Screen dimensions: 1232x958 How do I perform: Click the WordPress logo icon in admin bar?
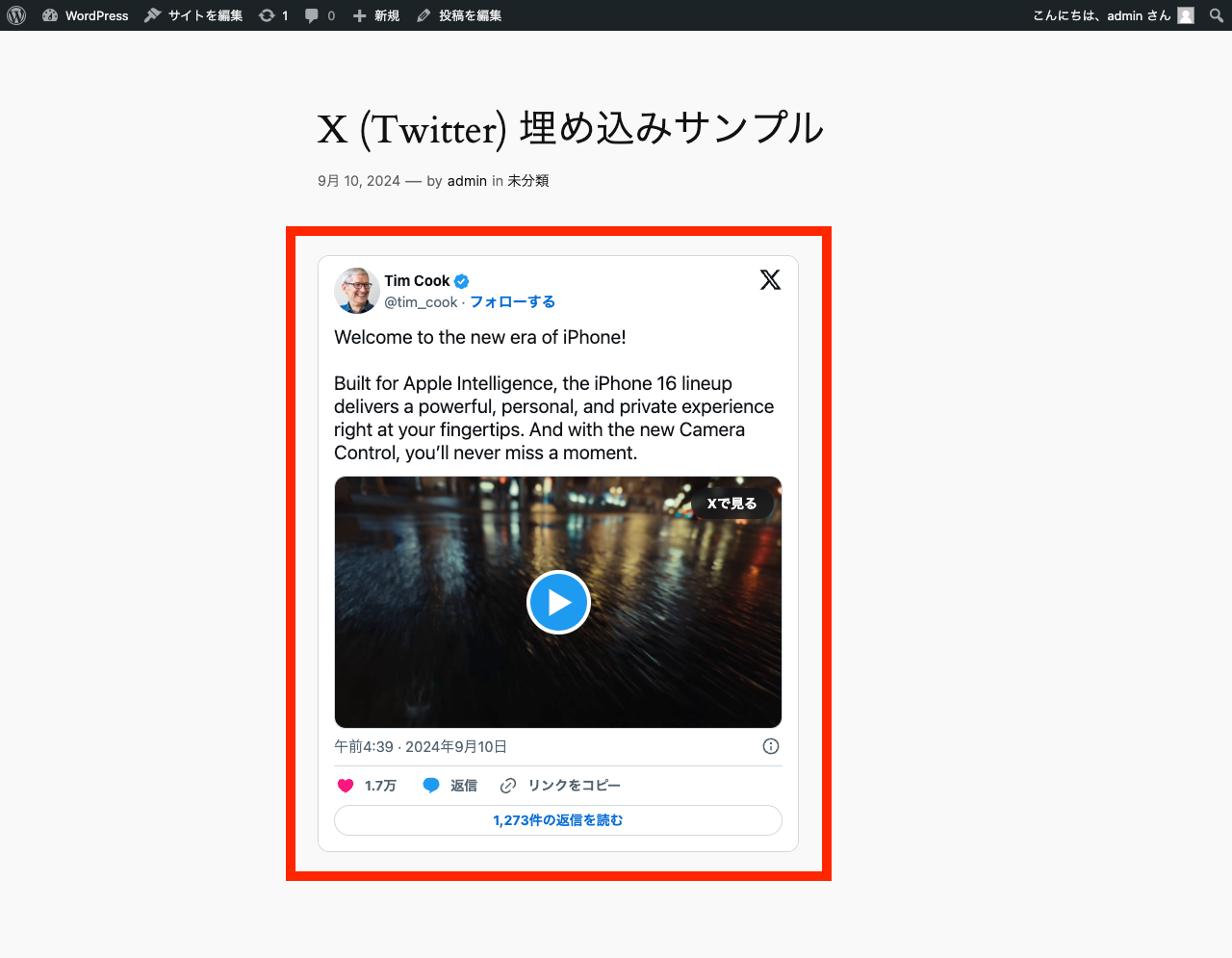[16, 15]
